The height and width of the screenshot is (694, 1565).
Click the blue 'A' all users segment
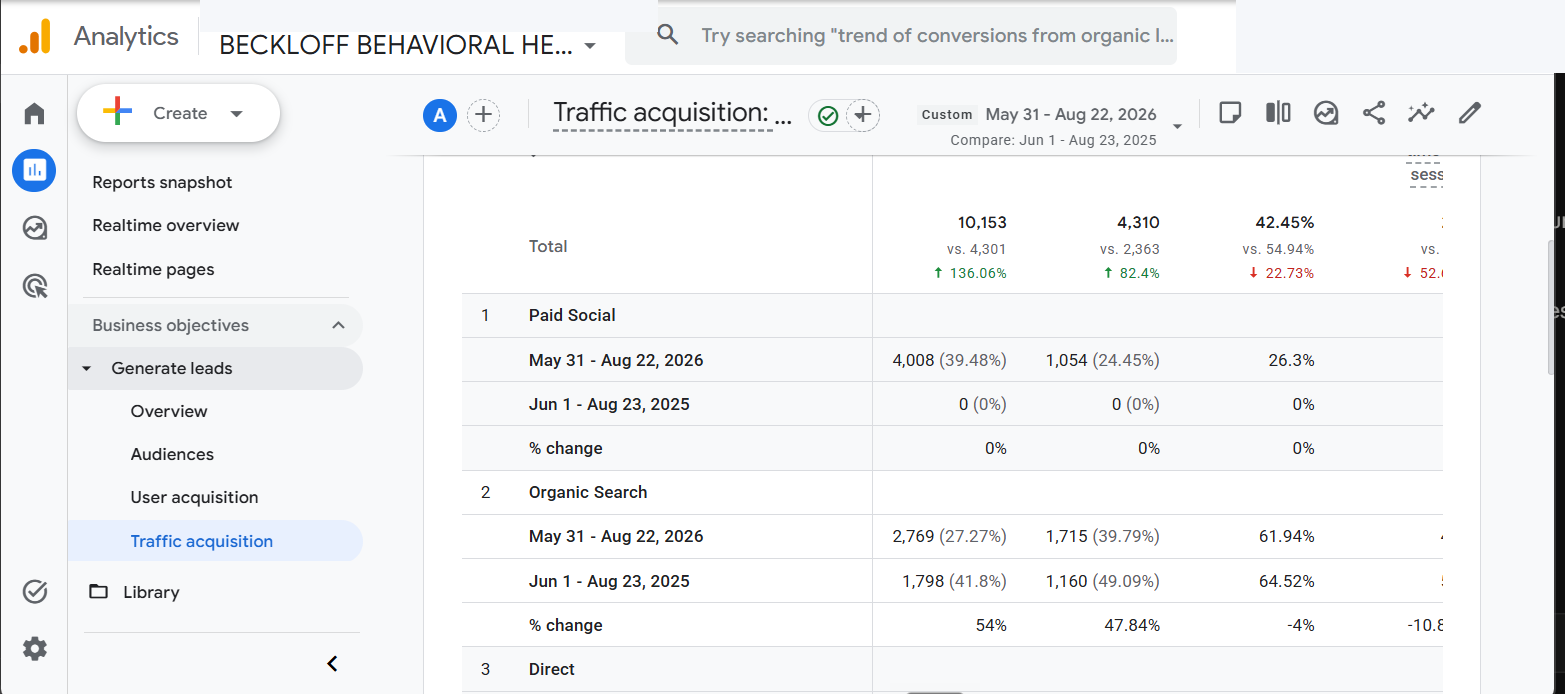[x=440, y=115]
